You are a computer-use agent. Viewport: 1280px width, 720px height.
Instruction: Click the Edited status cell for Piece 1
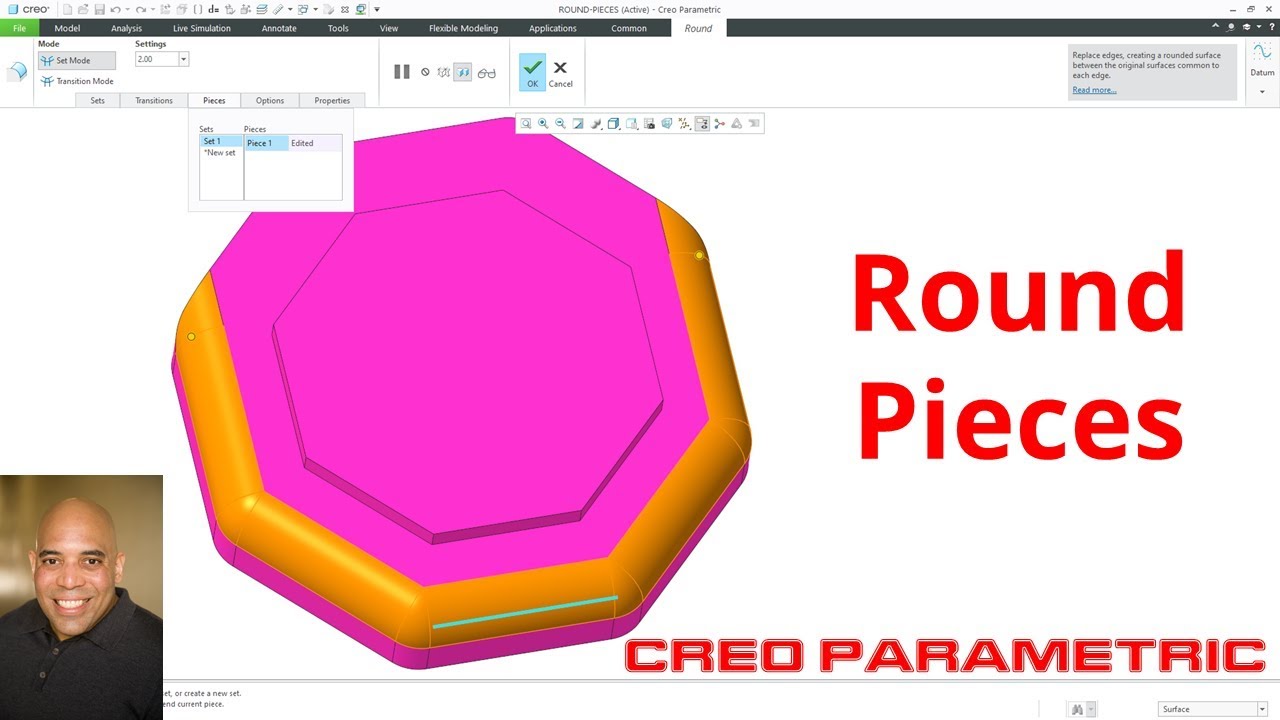click(x=315, y=143)
